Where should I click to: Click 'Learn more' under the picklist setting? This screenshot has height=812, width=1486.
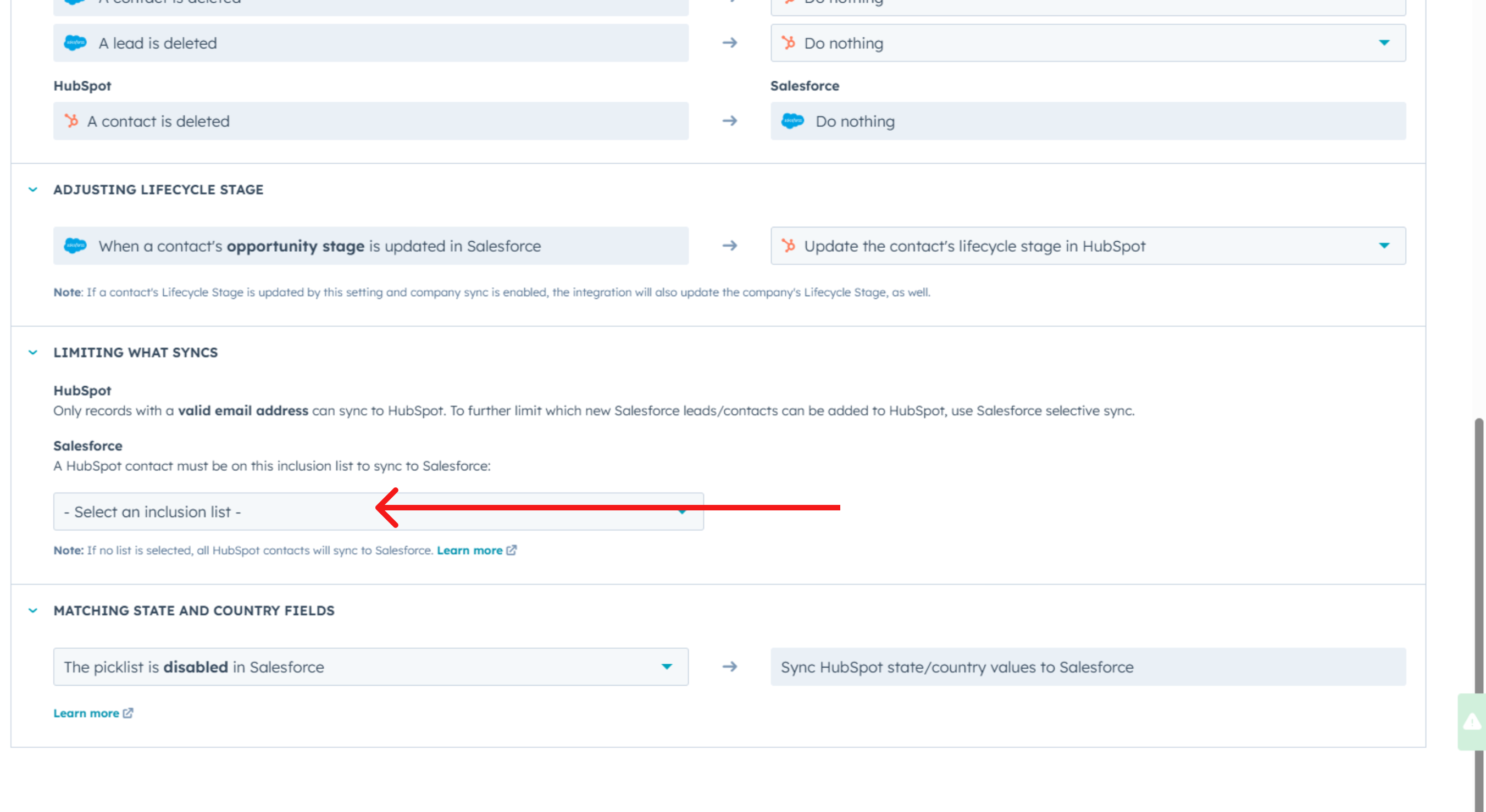(x=86, y=713)
